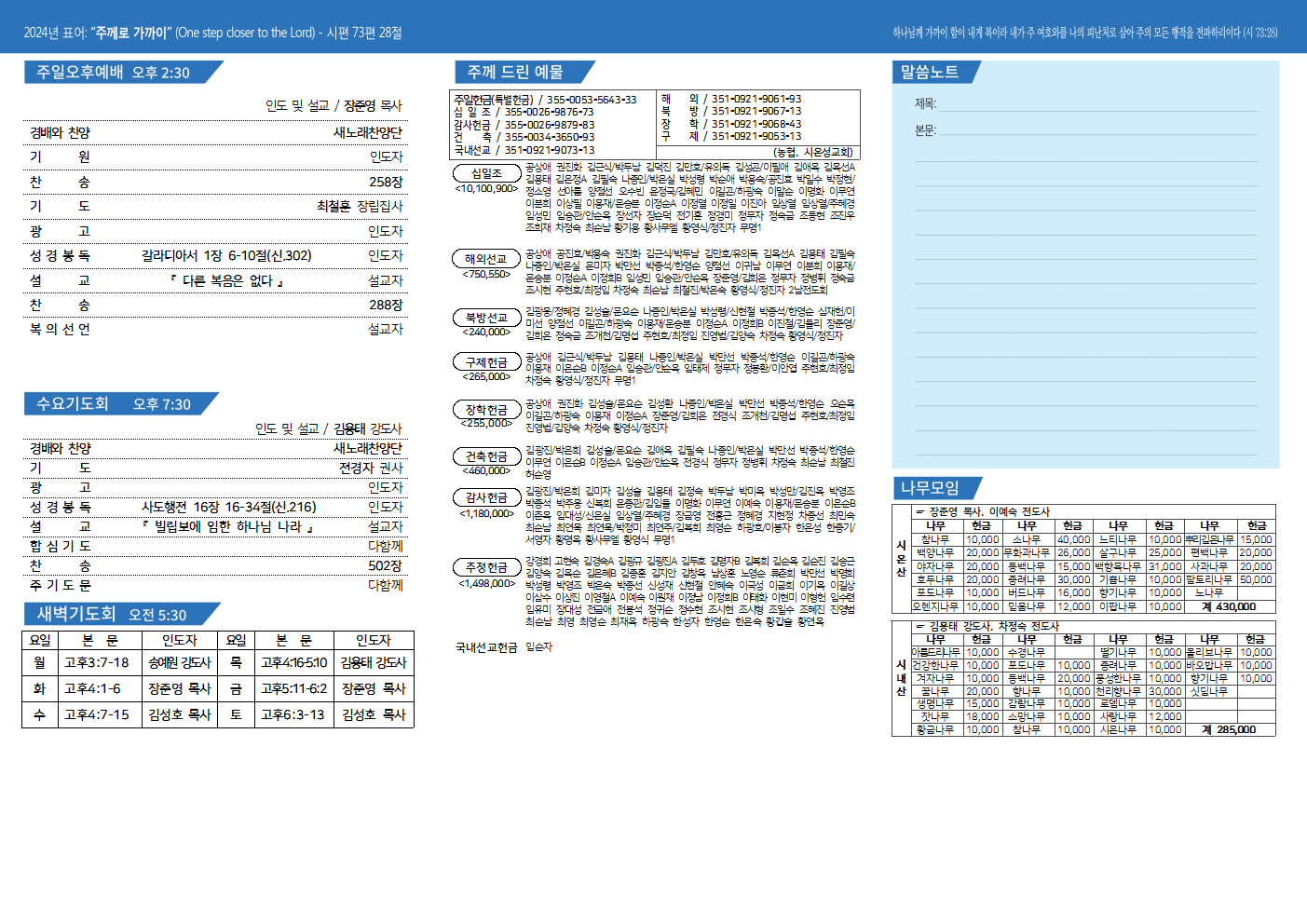
Task: Click the rounded '주정헌금' offering label
Action: 486,567
